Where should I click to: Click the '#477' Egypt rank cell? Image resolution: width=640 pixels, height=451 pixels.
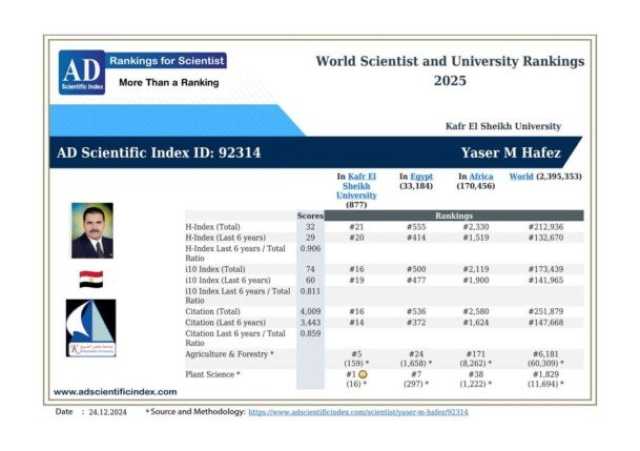click(416, 280)
